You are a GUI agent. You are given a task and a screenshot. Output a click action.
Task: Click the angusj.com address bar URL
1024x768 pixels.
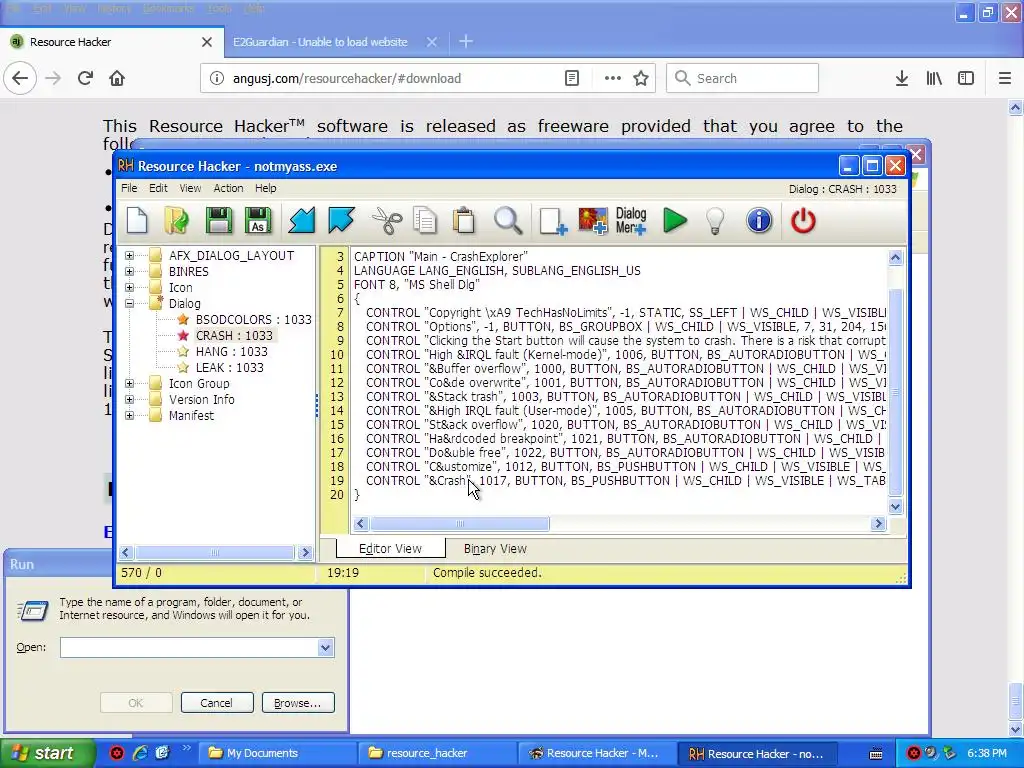click(x=347, y=78)
